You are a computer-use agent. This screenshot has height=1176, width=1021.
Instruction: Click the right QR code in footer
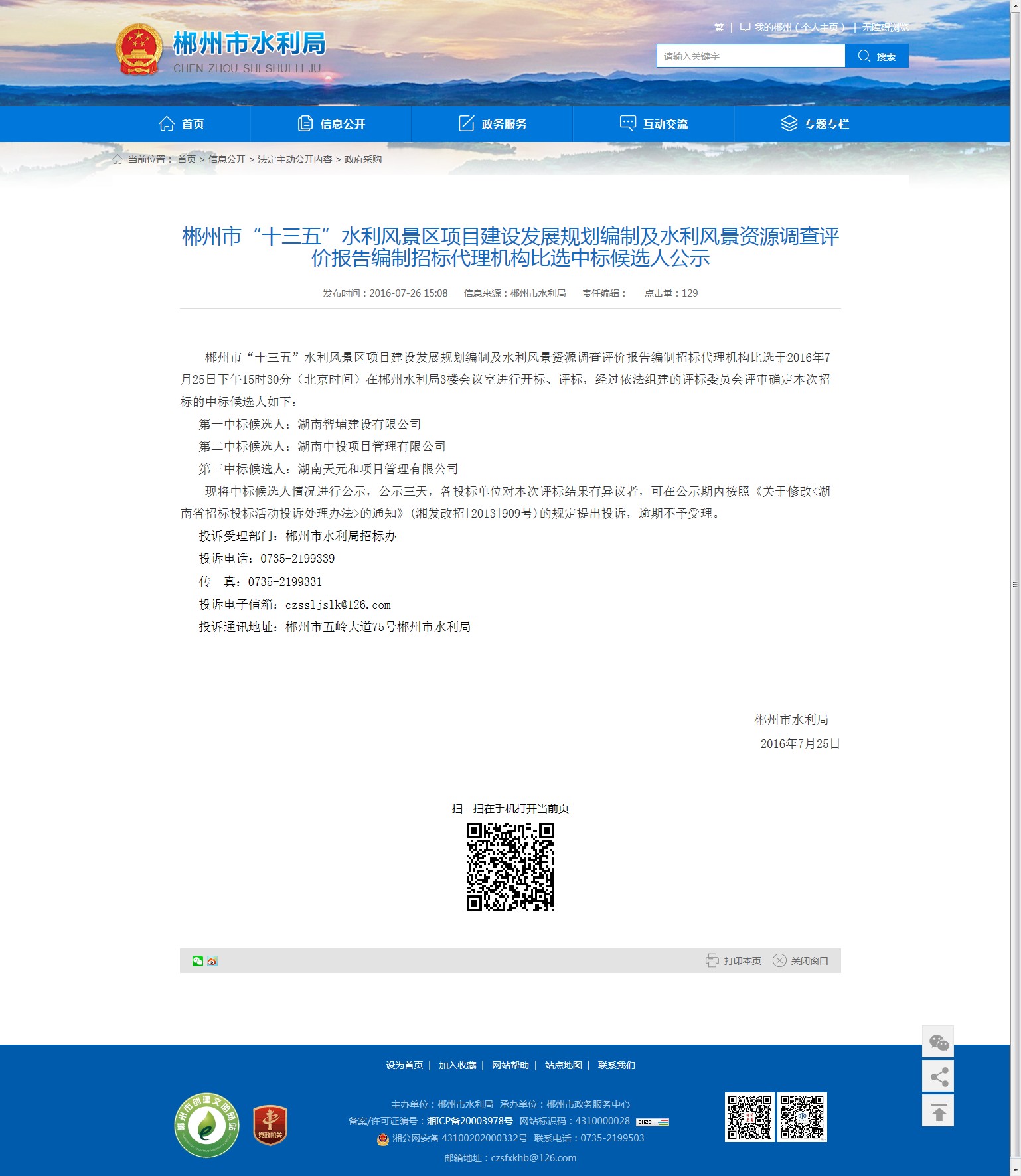pyautogui.click(x=803, y=1117)
